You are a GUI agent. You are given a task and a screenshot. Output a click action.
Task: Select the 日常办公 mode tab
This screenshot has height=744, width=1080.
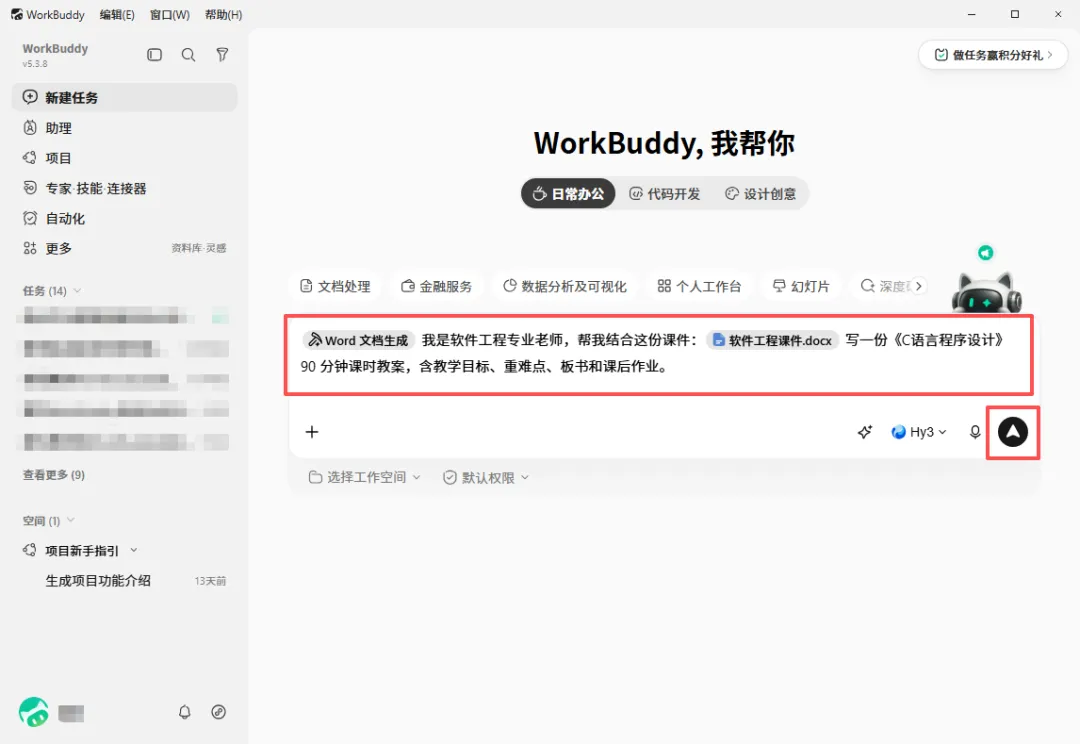point(568,194)
